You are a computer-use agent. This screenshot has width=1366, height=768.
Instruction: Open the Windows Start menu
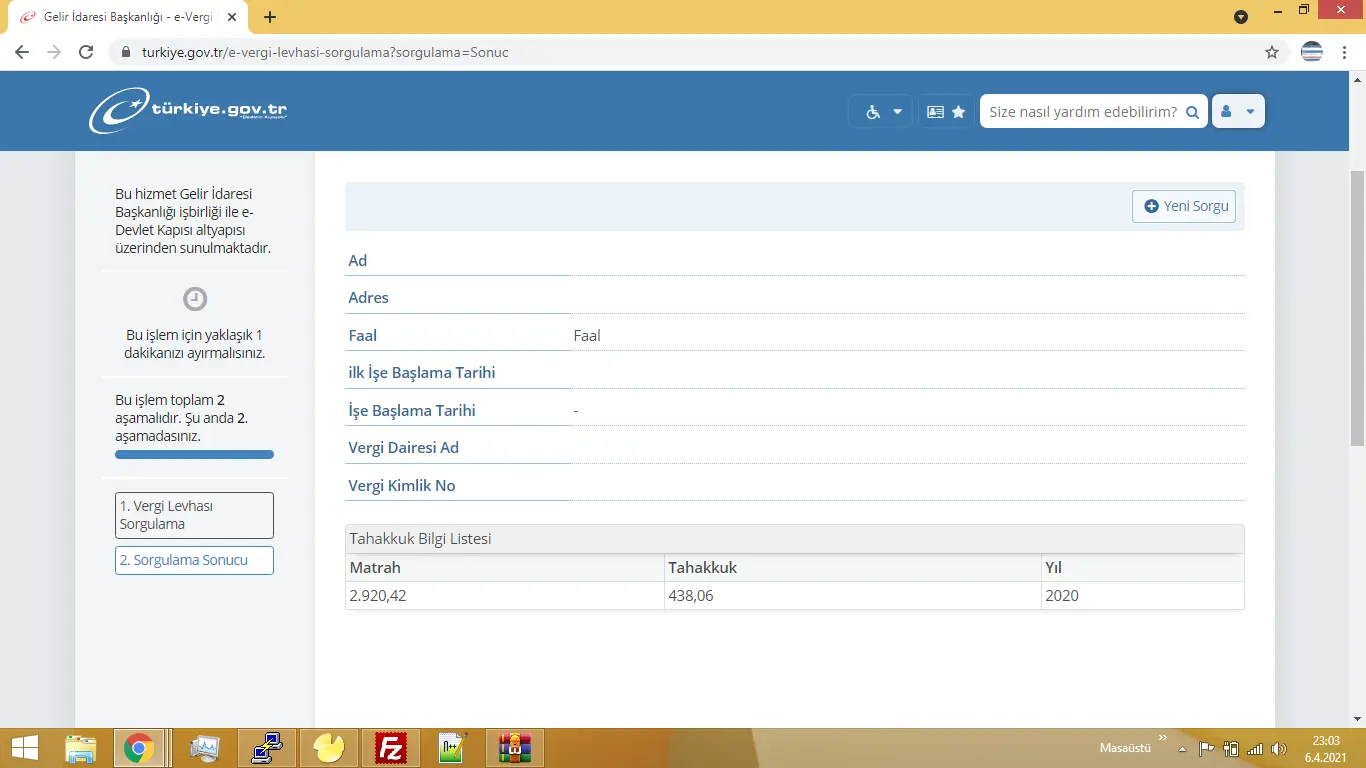pyautogui.click(x=24, y=748)
